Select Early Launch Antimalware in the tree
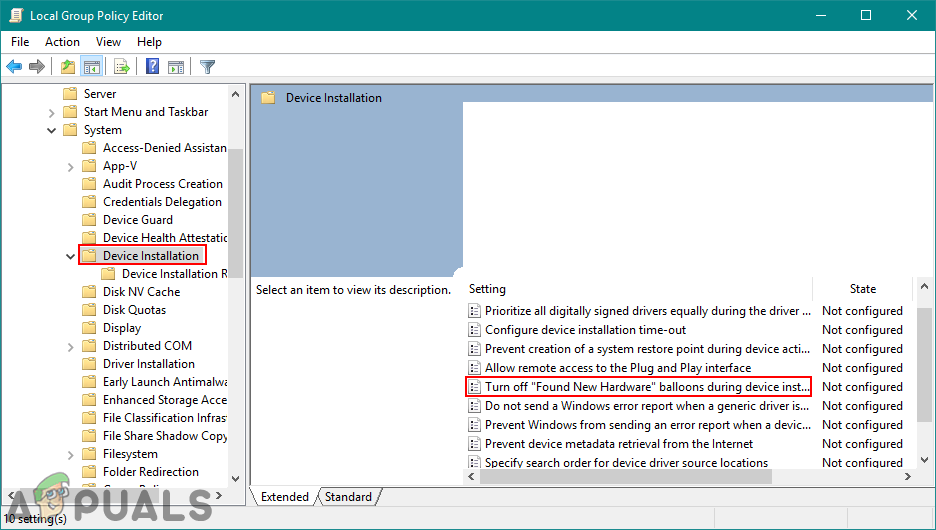The height and width of the screenshot is (530, 936). [165, 381]
